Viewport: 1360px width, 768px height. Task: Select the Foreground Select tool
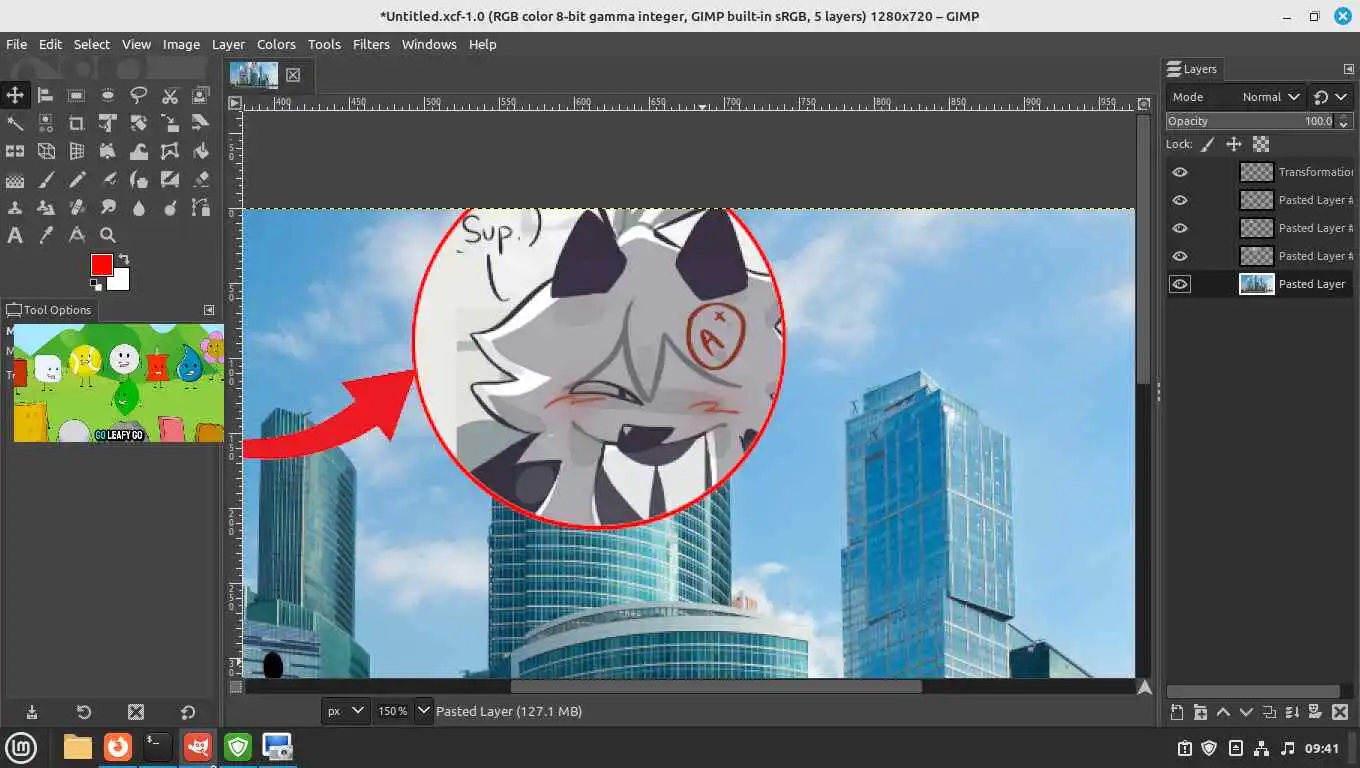201,95
